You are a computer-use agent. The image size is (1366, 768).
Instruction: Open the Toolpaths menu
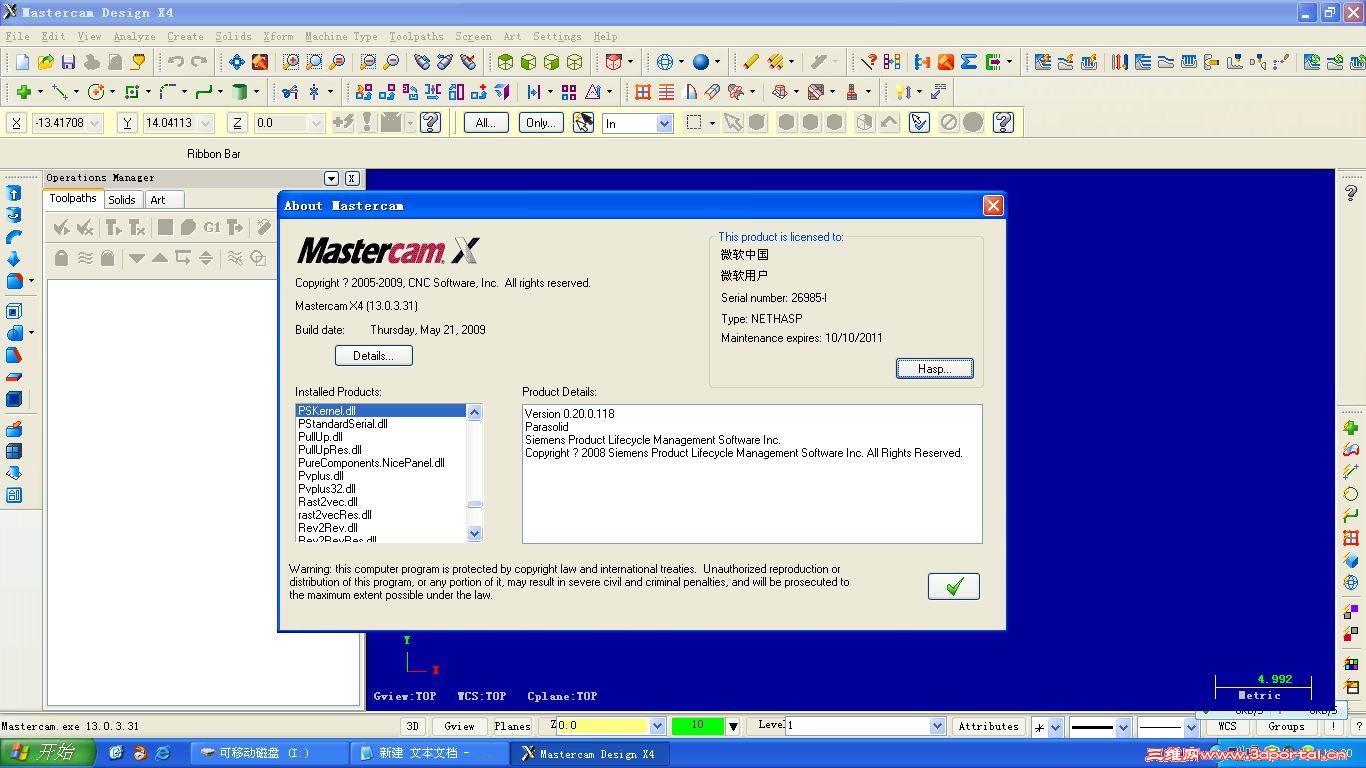click(x=416, y=37)
